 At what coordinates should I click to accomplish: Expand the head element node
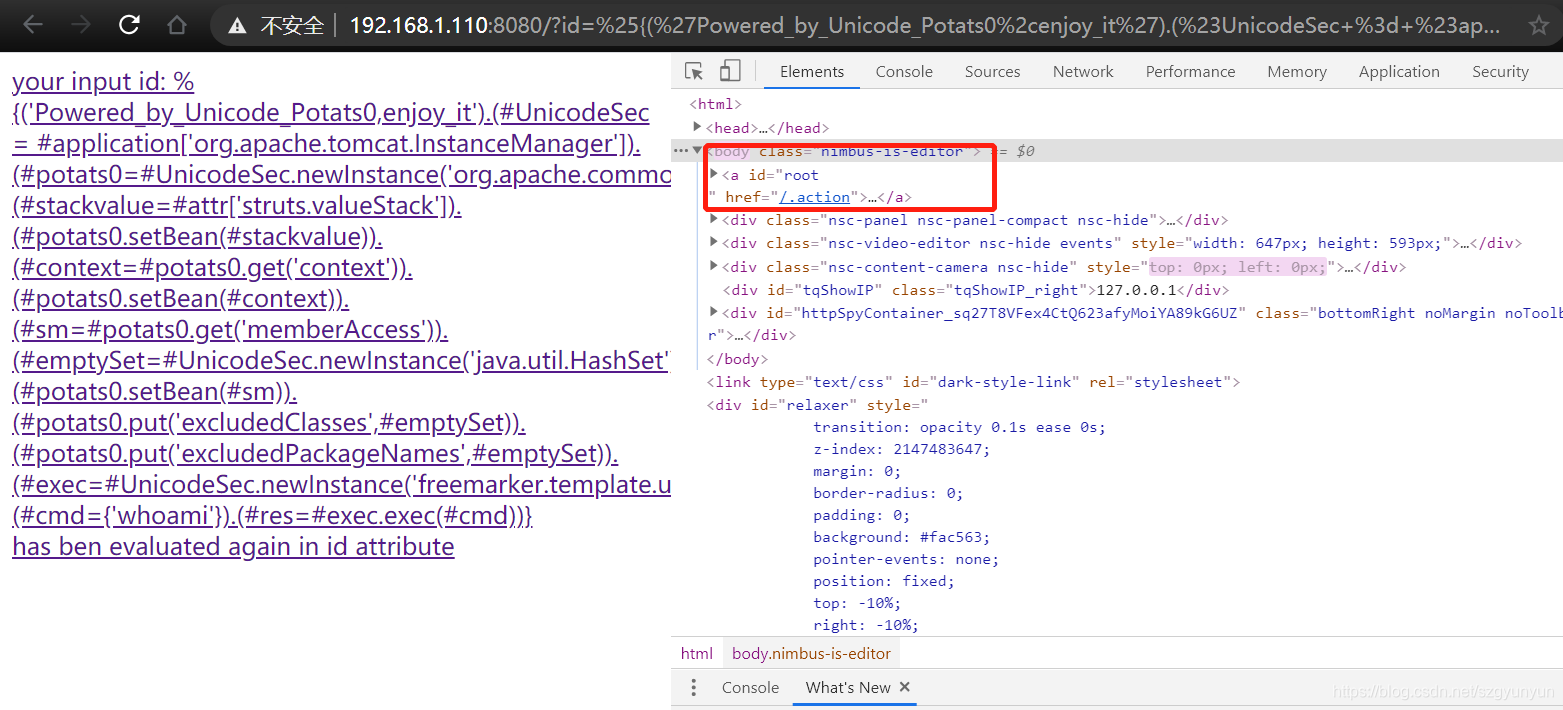(698, 127)
